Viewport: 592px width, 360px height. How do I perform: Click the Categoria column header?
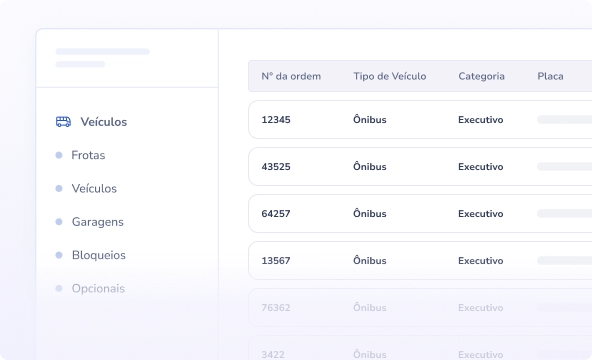481,76
